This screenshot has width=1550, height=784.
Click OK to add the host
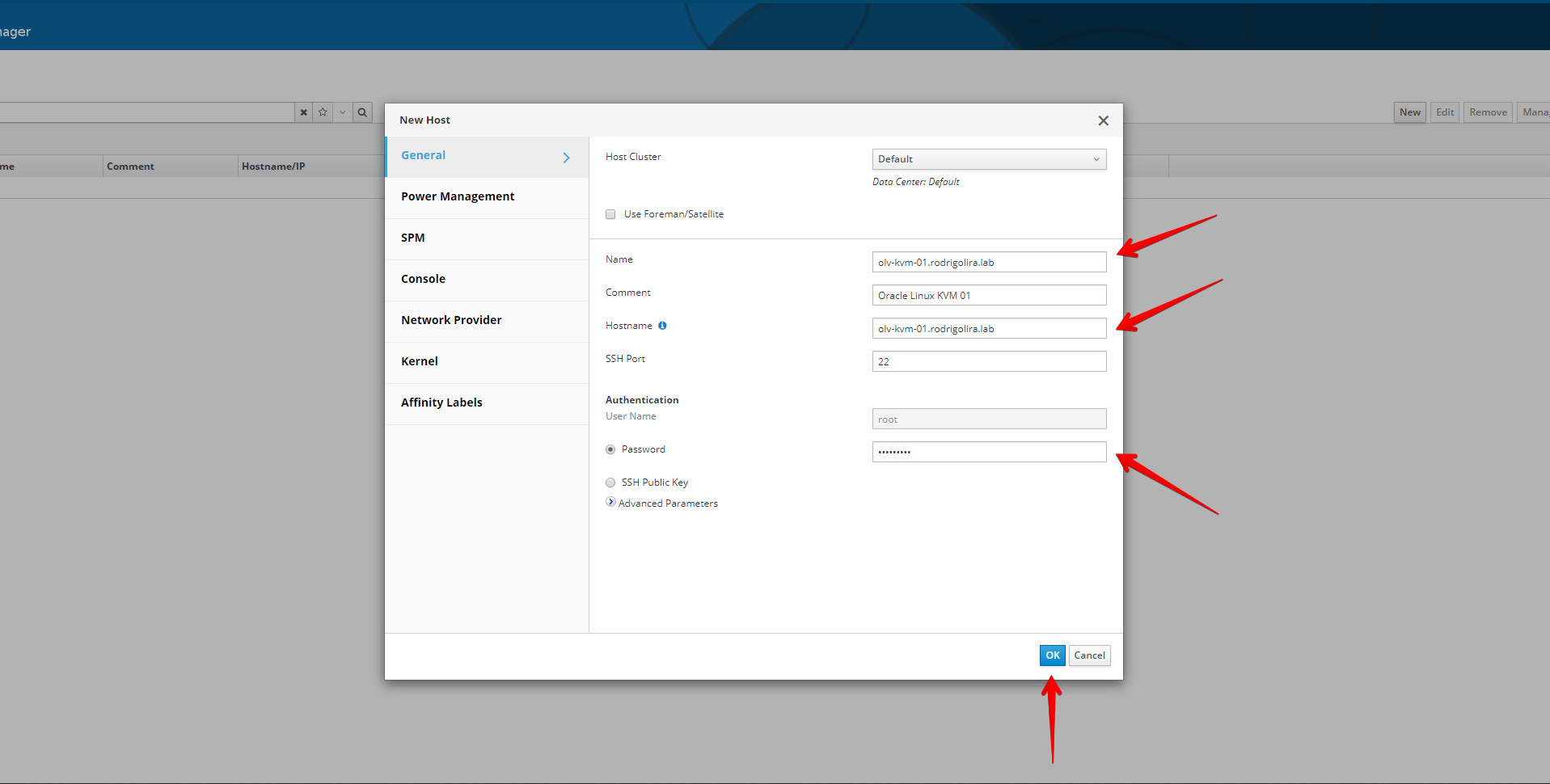tap(1052, 655)
